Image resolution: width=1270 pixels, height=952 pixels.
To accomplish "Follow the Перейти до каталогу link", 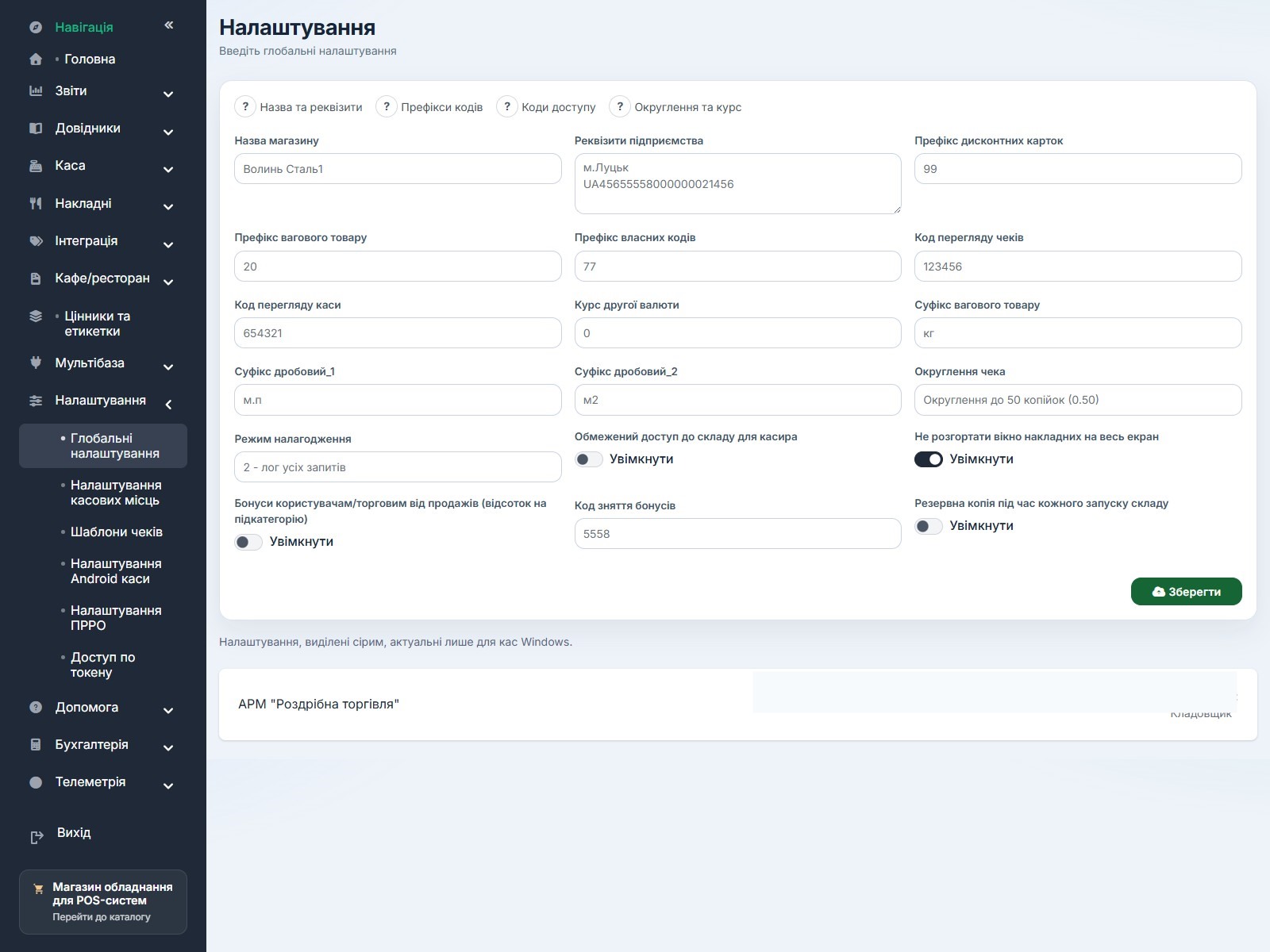I will coord(102,917).
